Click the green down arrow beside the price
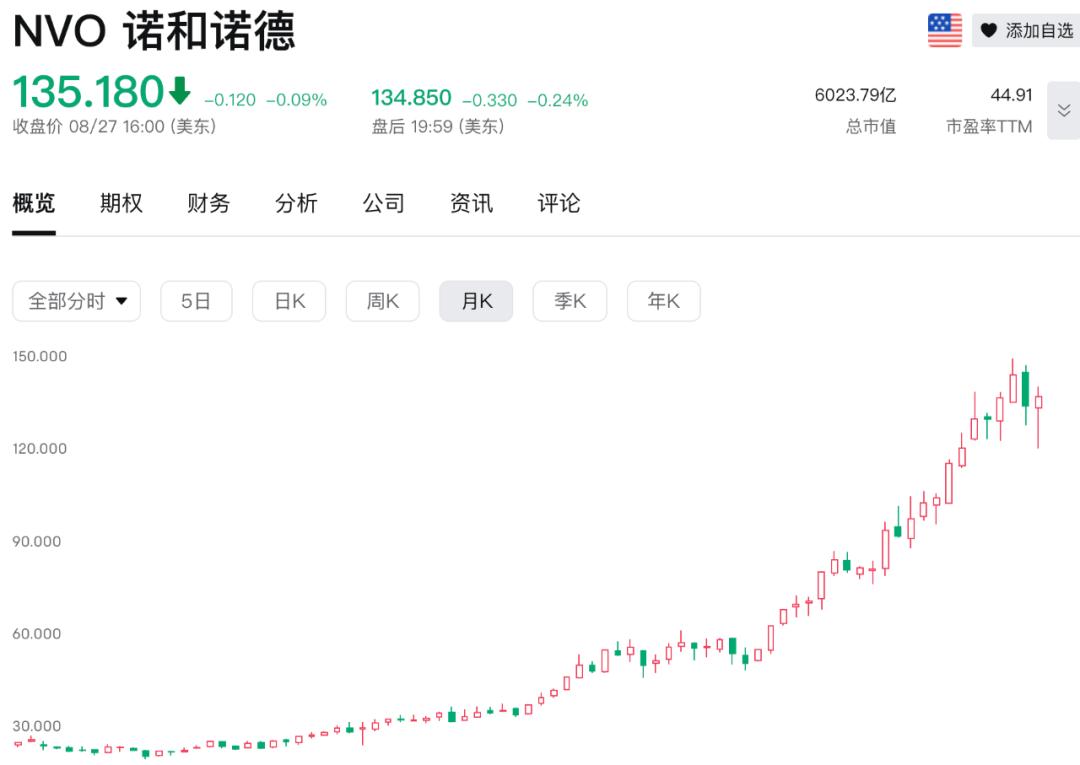The image size is (1080, 765). click(x=180, y=90)
